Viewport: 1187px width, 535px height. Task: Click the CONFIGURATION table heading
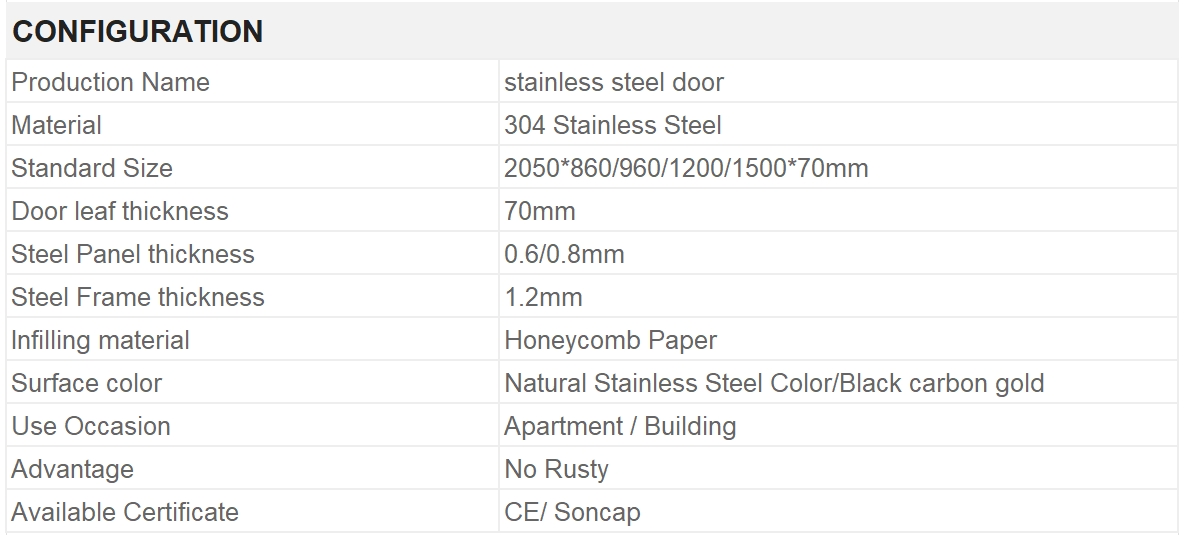point(138,32)
